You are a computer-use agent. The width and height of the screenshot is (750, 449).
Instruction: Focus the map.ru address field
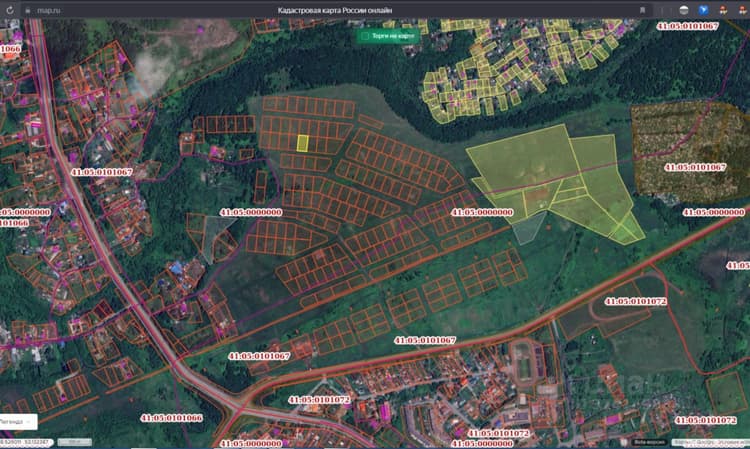[49, 11]
